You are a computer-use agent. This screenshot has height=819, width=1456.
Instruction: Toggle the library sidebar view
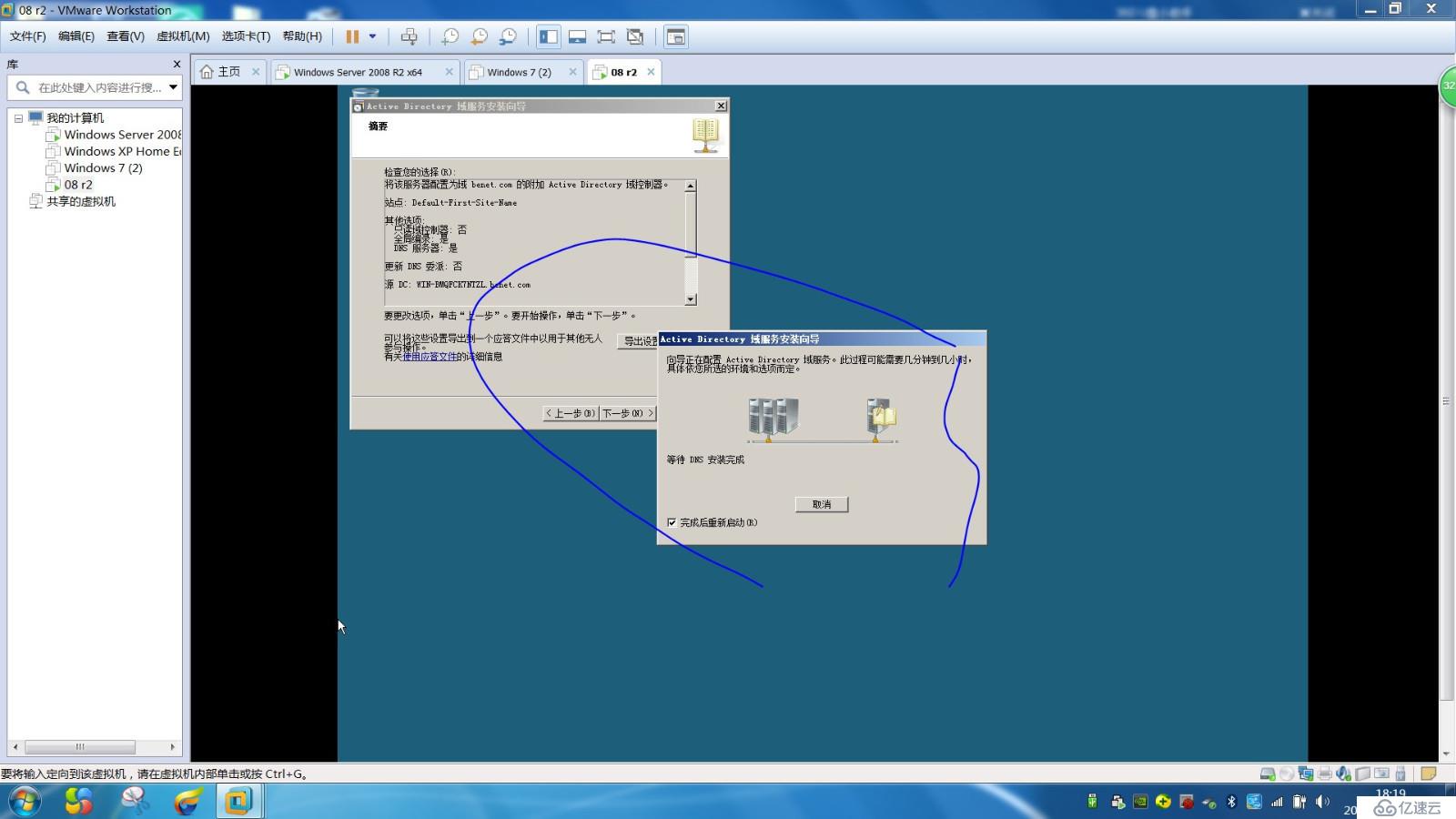[548, 36]
